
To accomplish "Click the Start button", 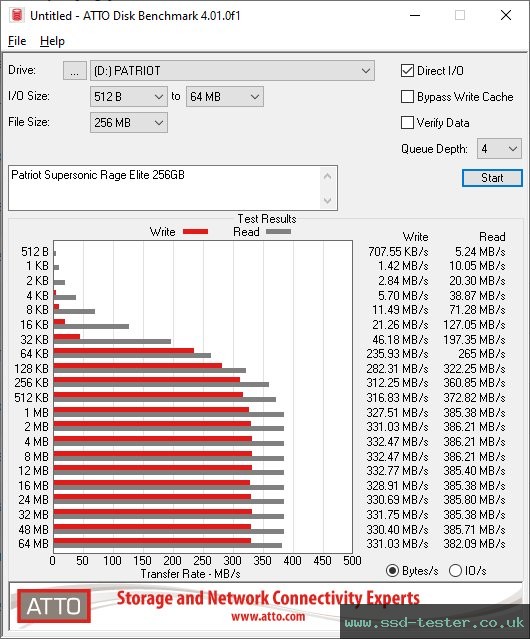I will pyautogui.click(x=492, y=178).
